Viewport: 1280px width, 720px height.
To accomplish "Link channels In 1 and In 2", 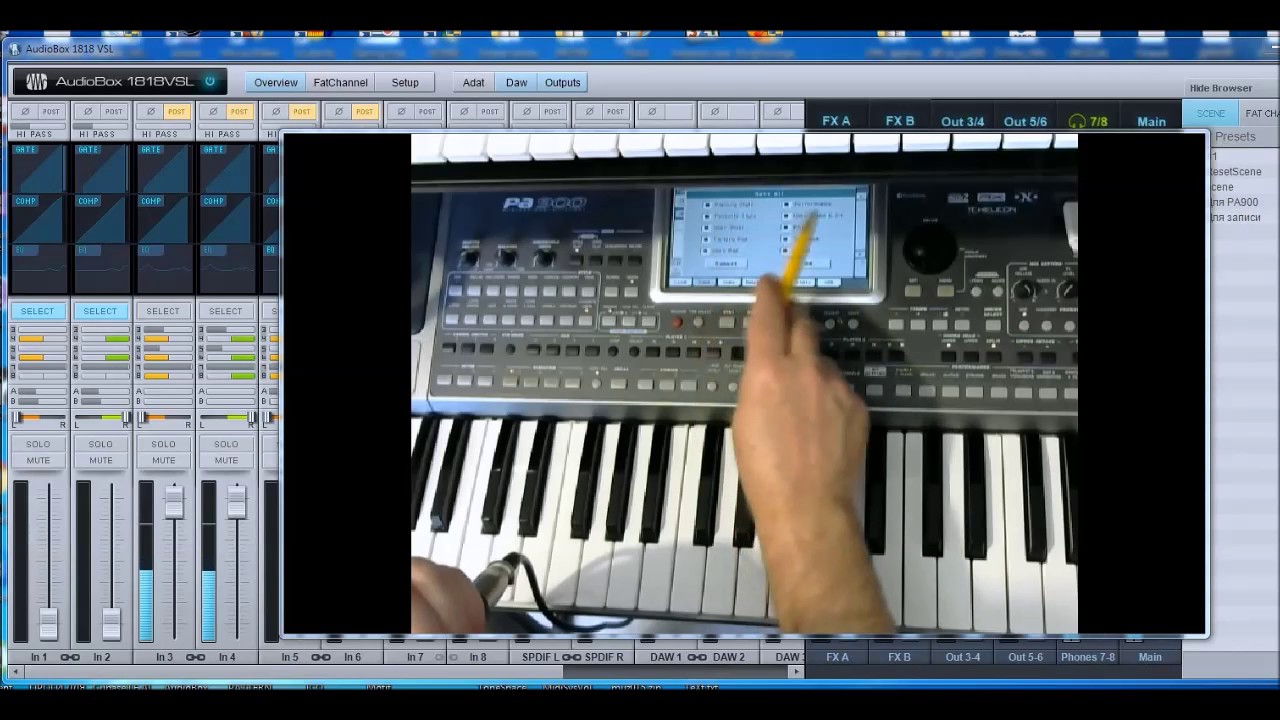I will (x=70, y=657).
